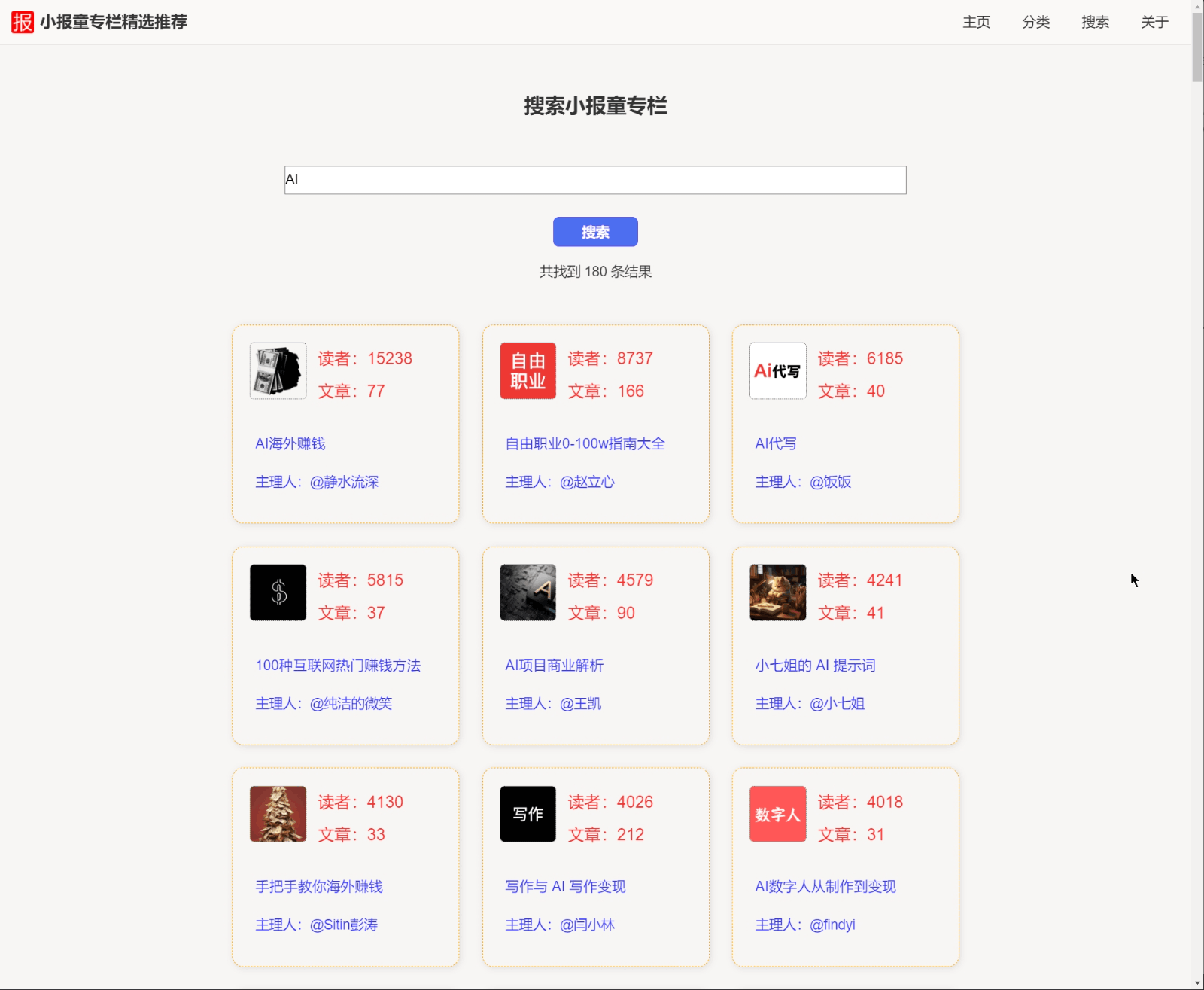
Task: Open 小七姐的 AI 提示词 column
Action: click(x=816, y=666)
